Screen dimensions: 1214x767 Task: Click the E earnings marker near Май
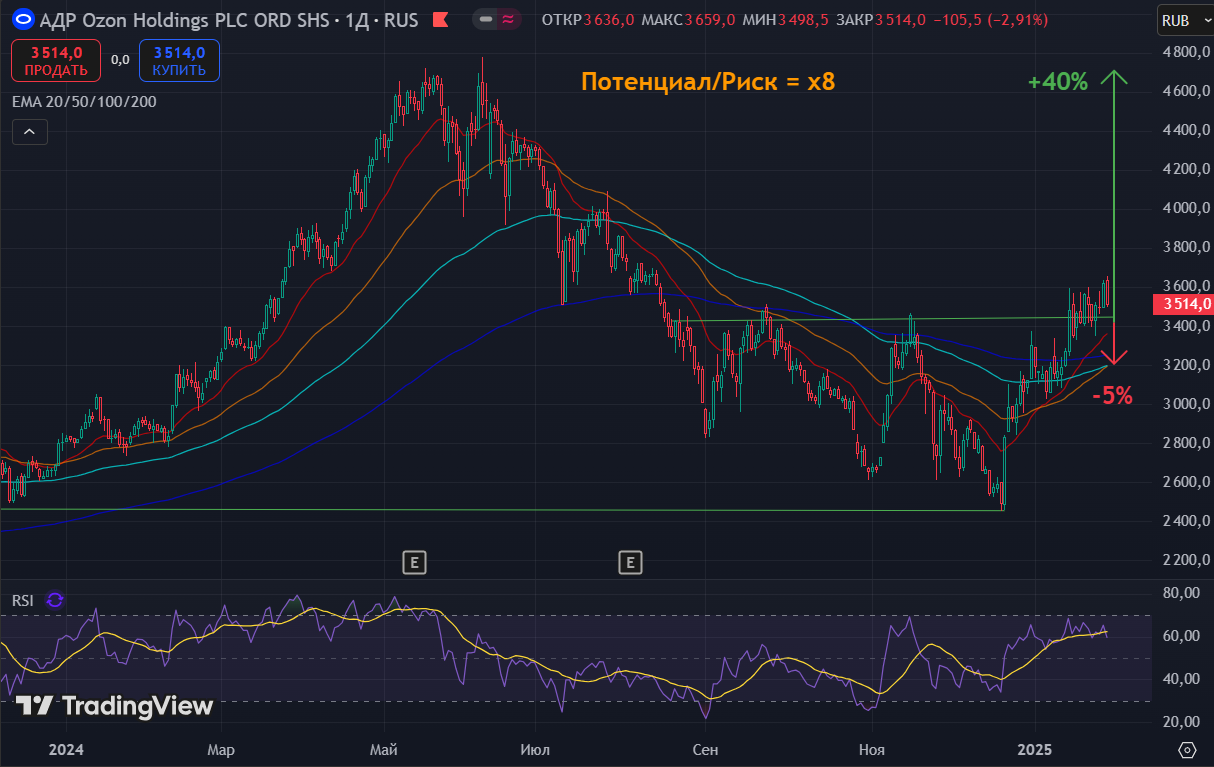coord(414,563)
